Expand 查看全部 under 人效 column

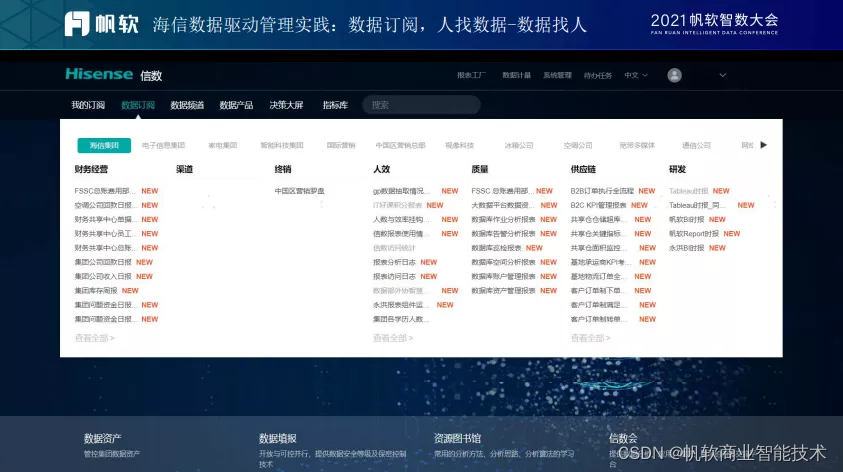click(393, 338)
